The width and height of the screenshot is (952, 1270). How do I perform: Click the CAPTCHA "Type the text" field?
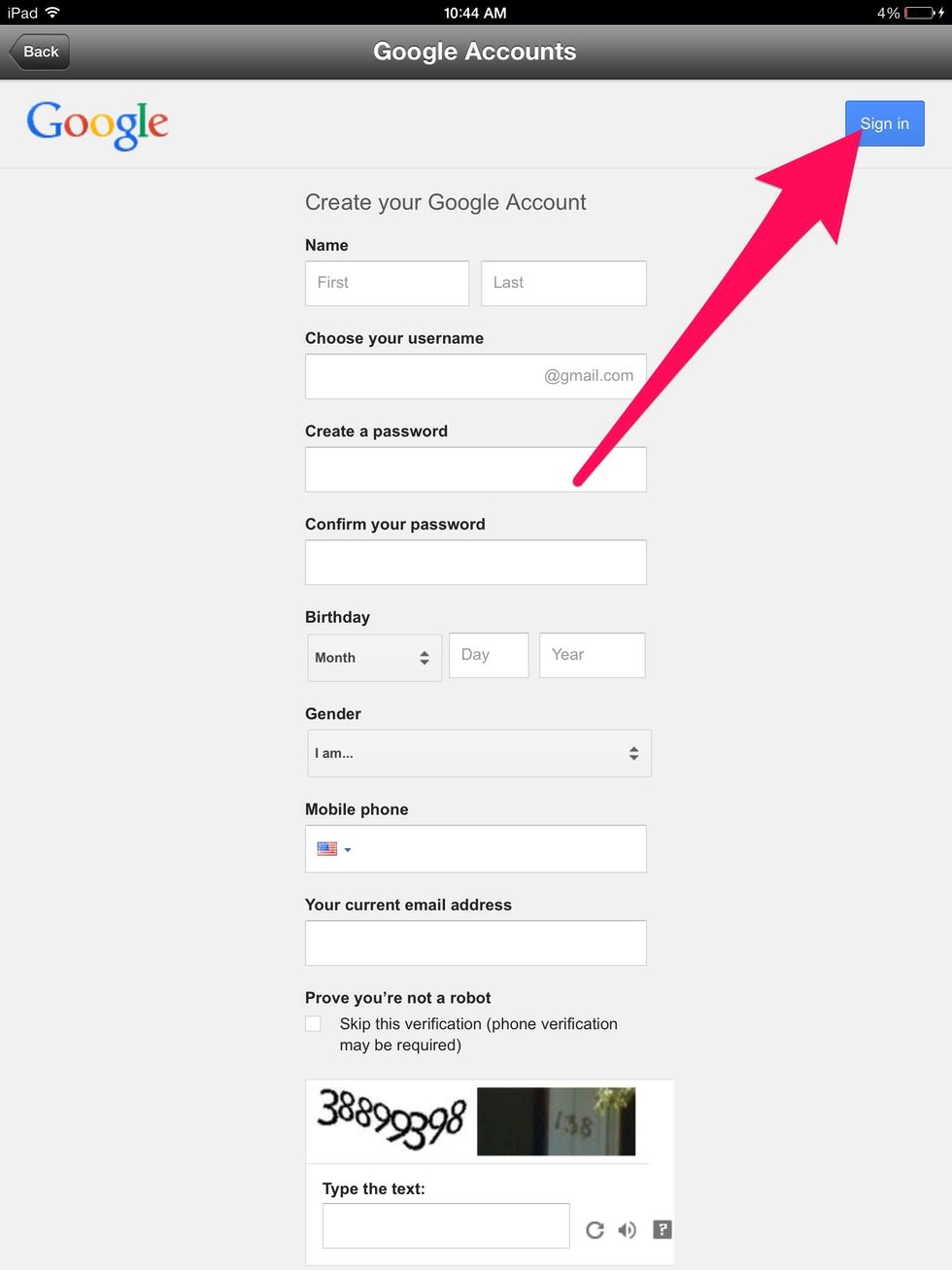446,1225
